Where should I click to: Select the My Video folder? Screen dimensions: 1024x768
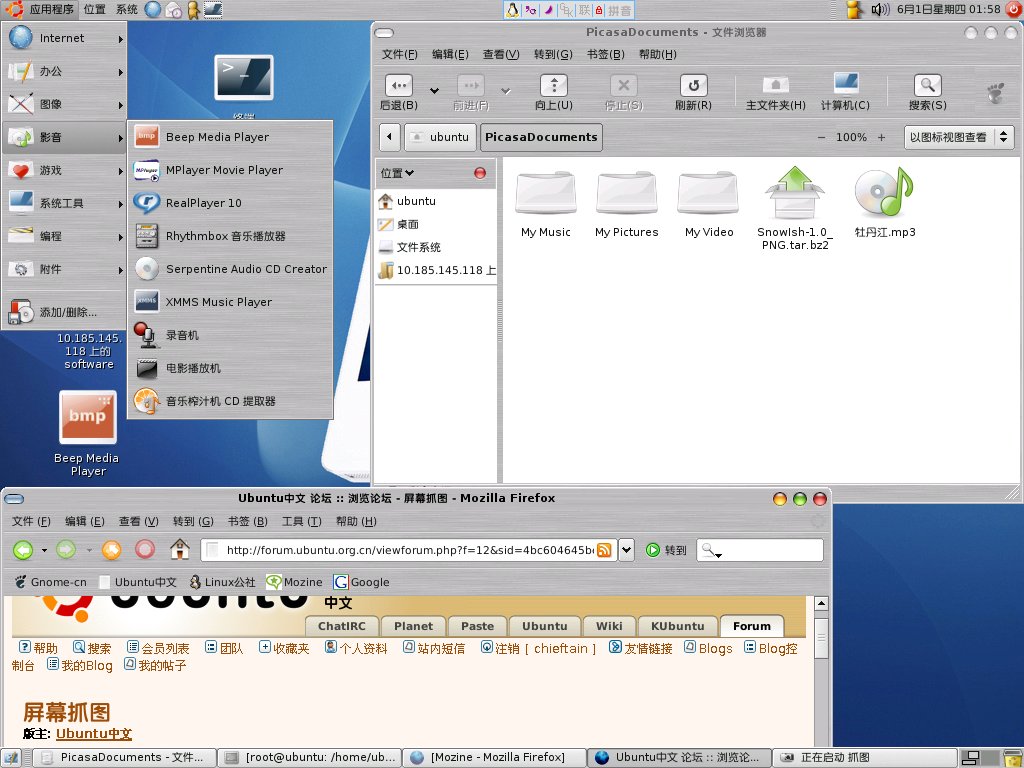coord(709,204)
